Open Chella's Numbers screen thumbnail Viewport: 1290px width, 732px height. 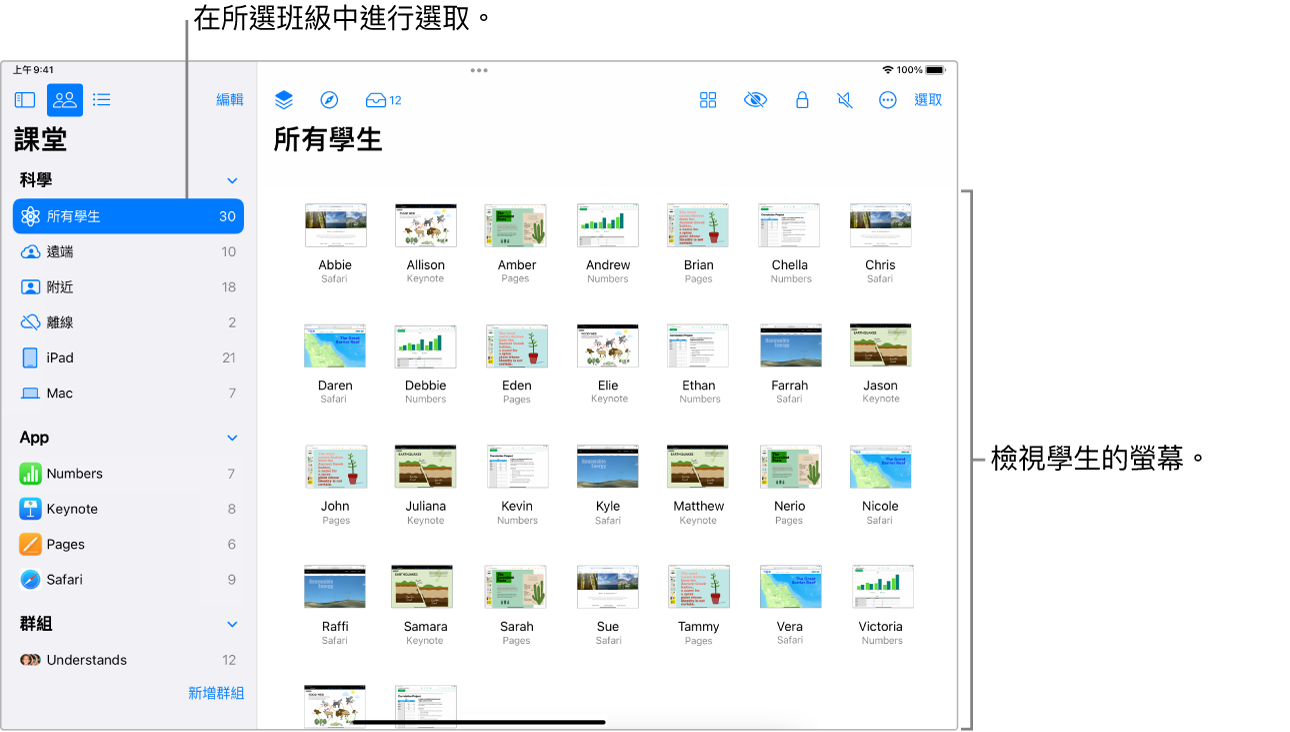[789, 225]
